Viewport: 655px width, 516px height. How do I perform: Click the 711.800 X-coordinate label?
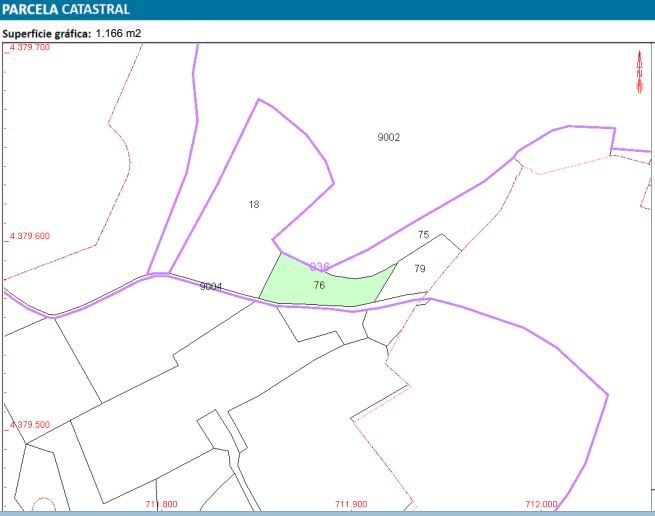(x=161, y=504)
